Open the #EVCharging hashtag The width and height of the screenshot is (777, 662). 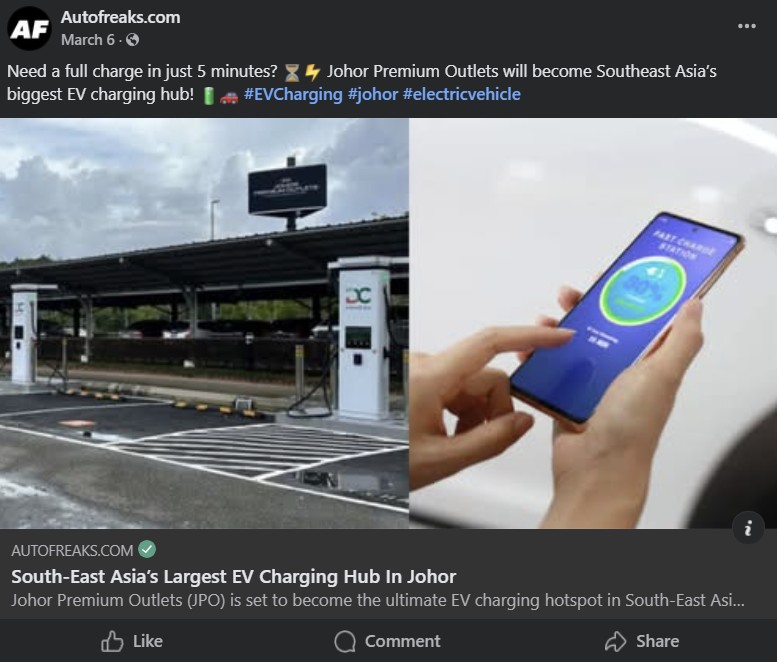point(293,94)
